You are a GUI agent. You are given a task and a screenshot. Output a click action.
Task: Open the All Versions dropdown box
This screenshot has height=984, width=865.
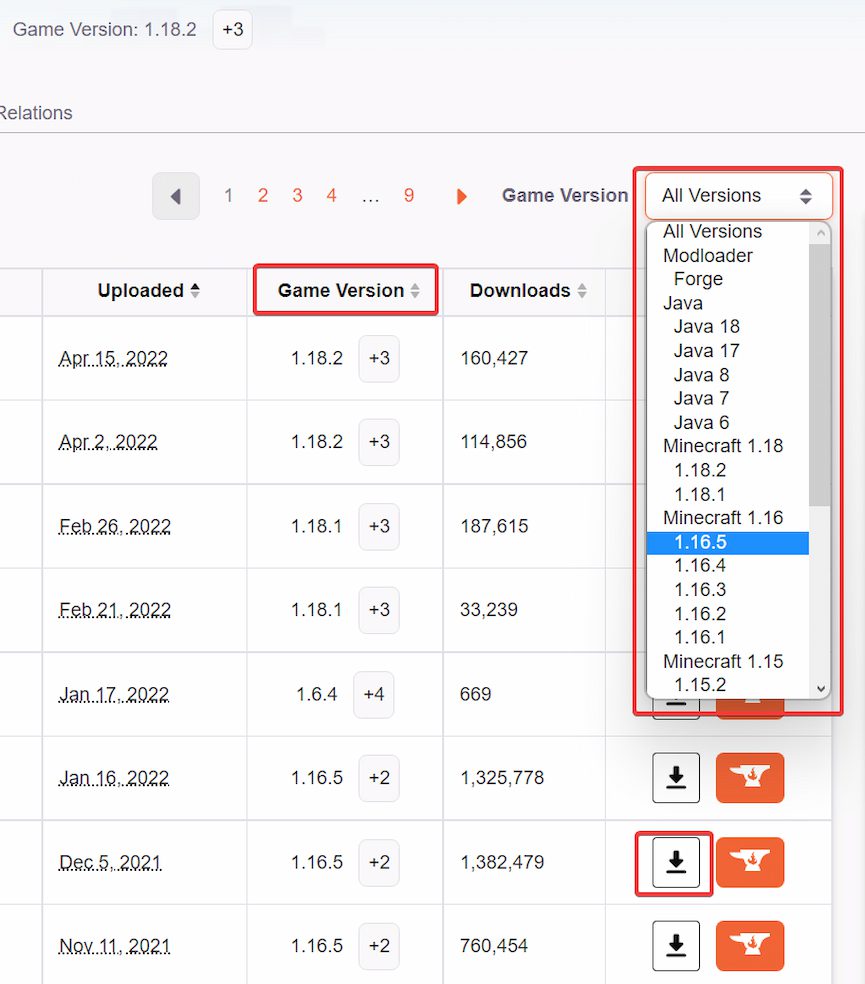point(737,196)
